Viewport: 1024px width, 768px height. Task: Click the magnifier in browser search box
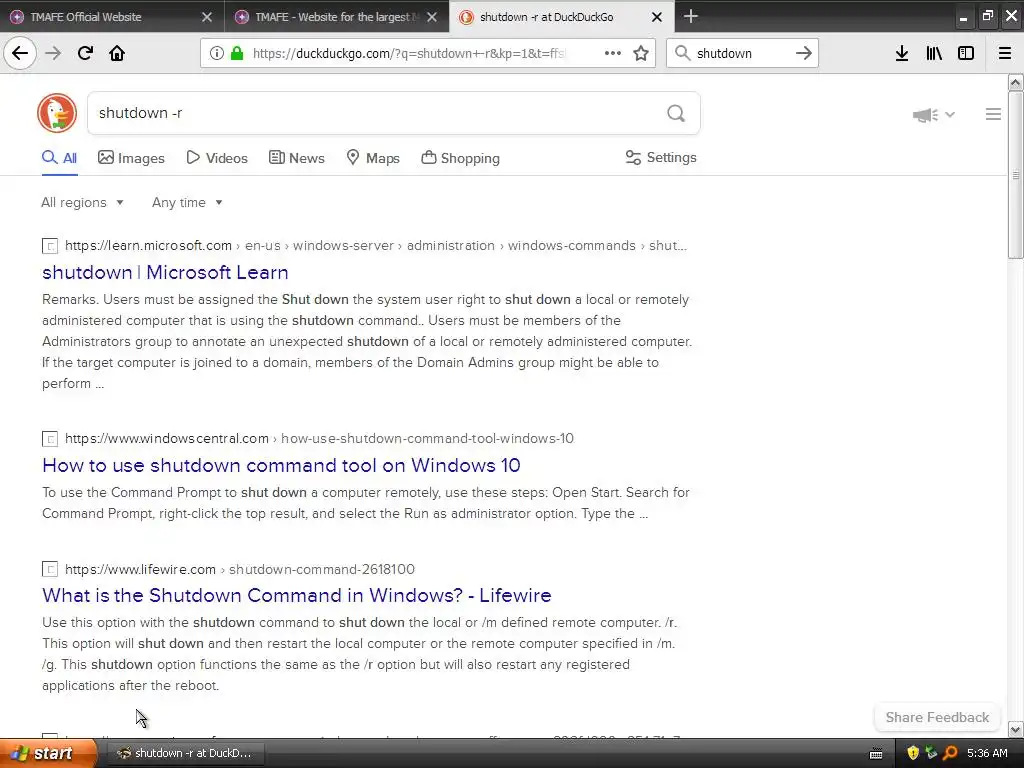(682, 54)
